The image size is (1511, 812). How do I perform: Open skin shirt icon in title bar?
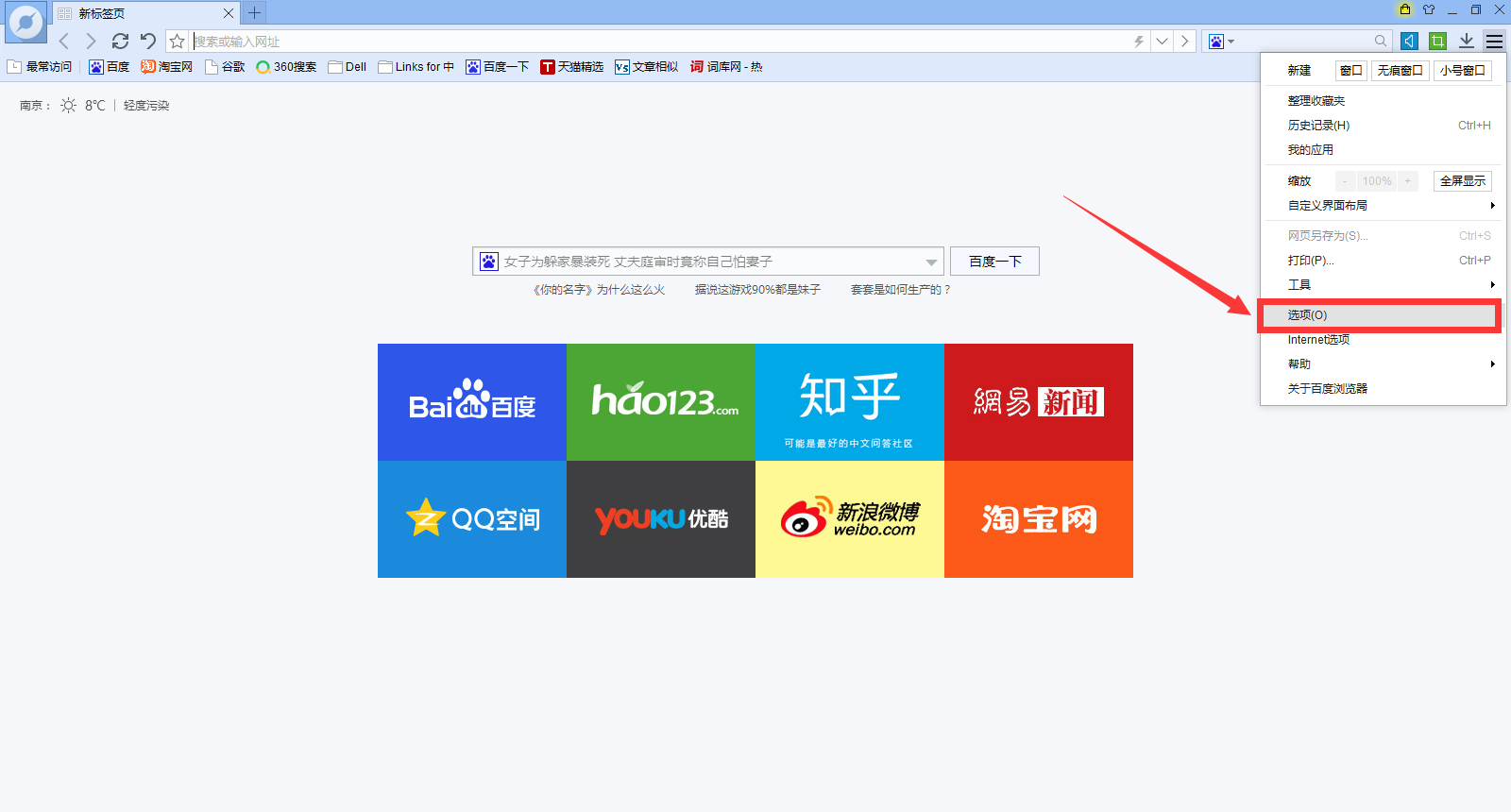1429,9
